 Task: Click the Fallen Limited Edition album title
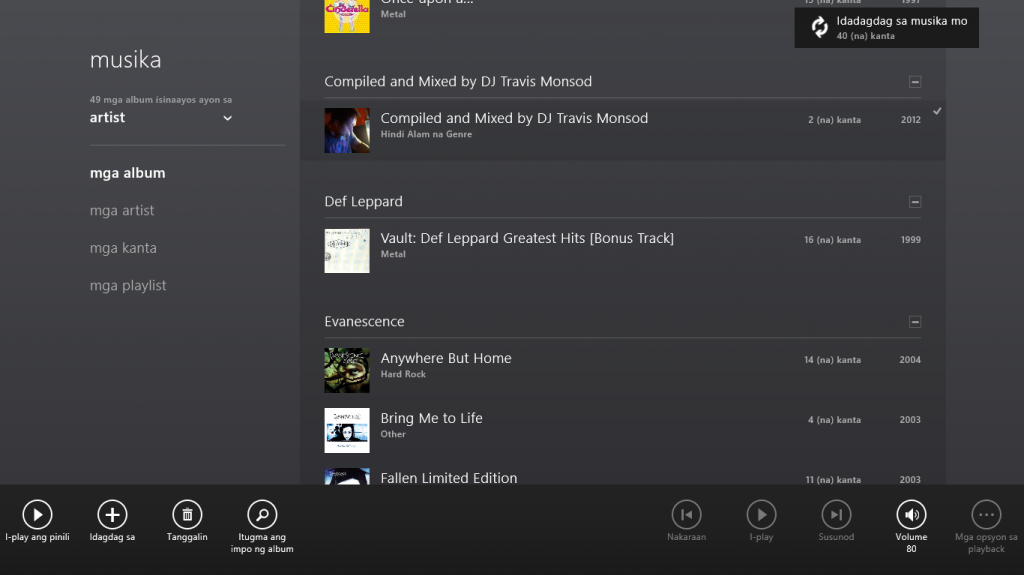[x=449, y=478]
